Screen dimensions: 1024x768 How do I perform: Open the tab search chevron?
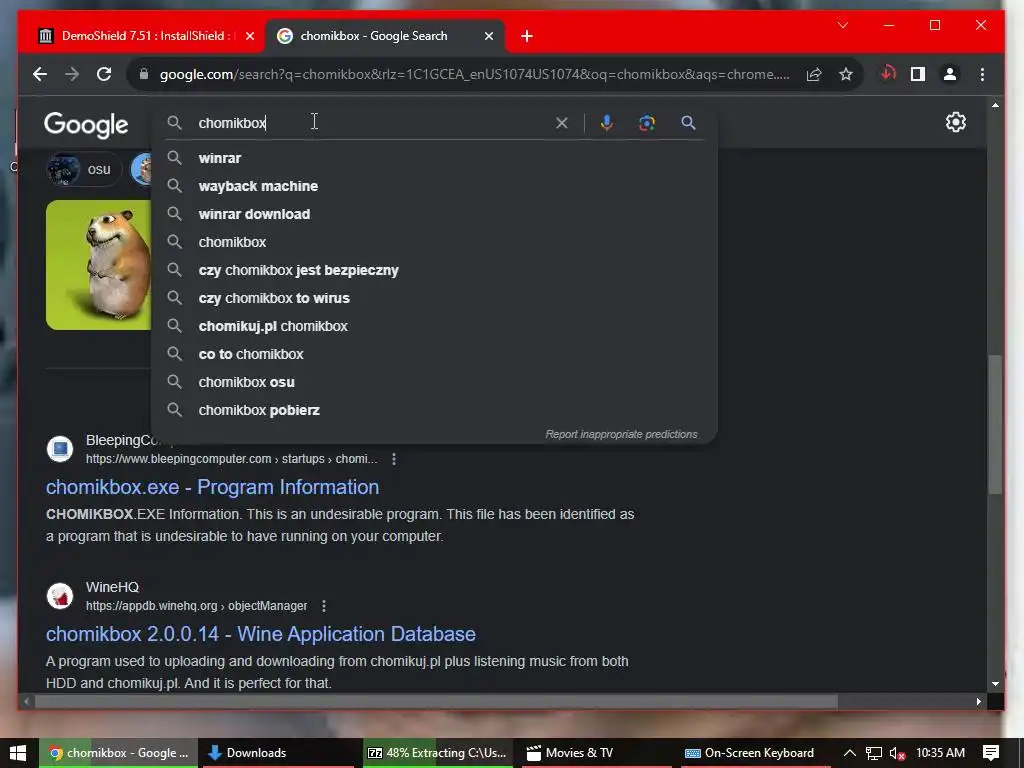coord(843,25)
